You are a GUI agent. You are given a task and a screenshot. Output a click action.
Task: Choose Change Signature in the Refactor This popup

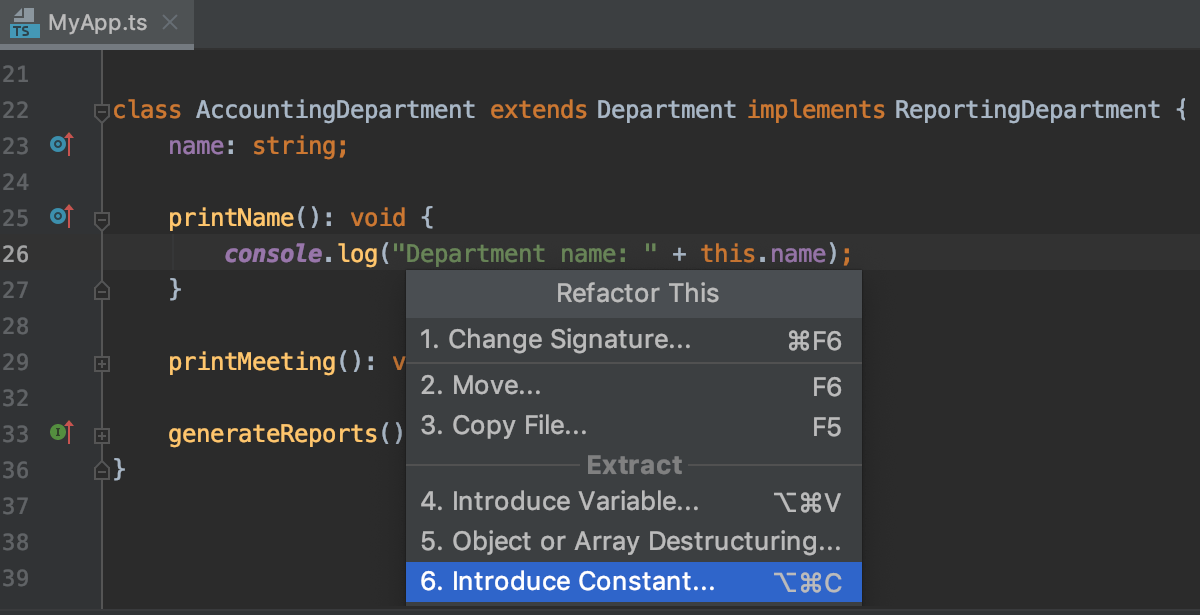point(634,340)
